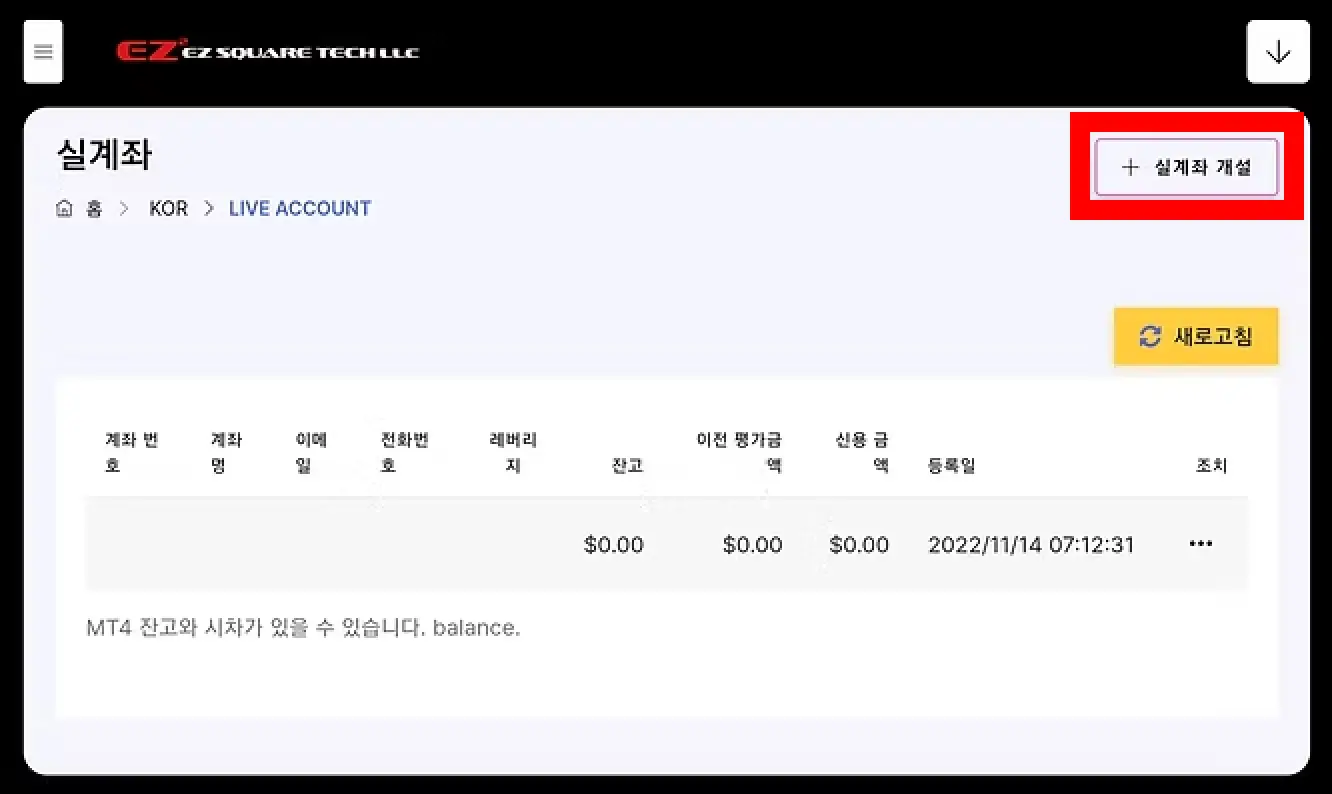Image resolution: width=1332 pixels, height=794 pixels.
Task: Select the KOR breadcrumb
Action: (x=168, y=209)
